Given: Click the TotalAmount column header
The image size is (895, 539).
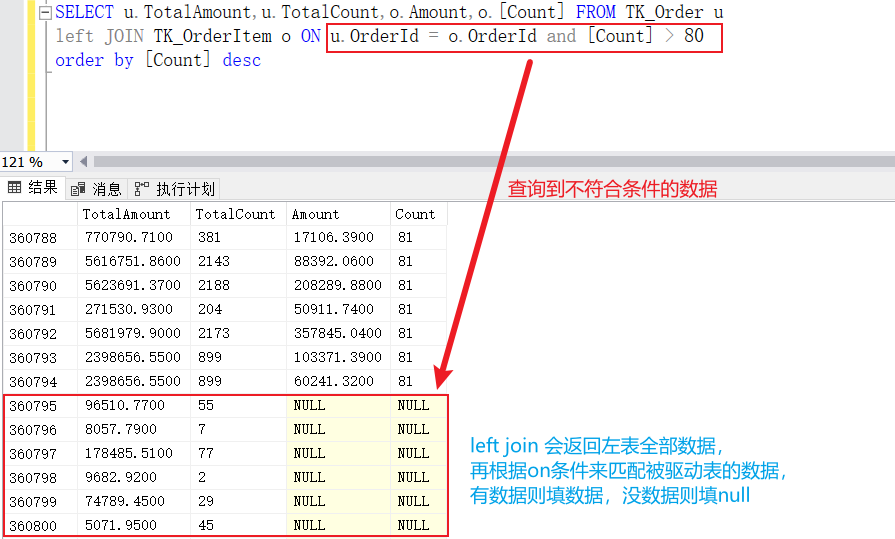Looking at the screenshot, I should pyautogui.click(x=134, y=214).
